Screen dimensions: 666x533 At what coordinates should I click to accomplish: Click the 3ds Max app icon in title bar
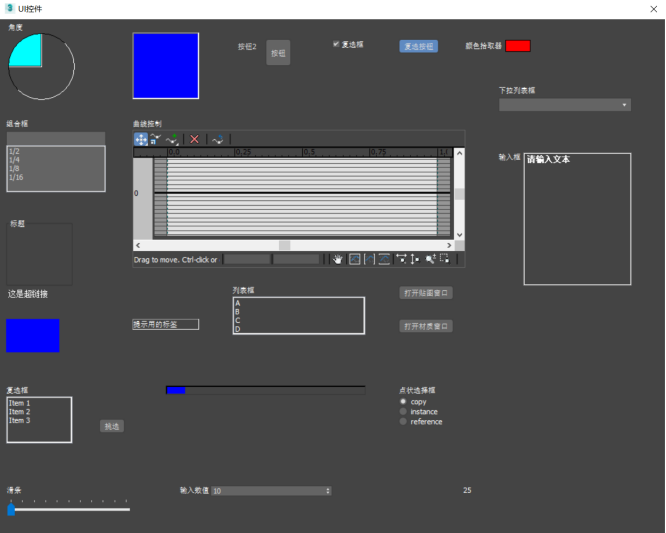point(10,8)
